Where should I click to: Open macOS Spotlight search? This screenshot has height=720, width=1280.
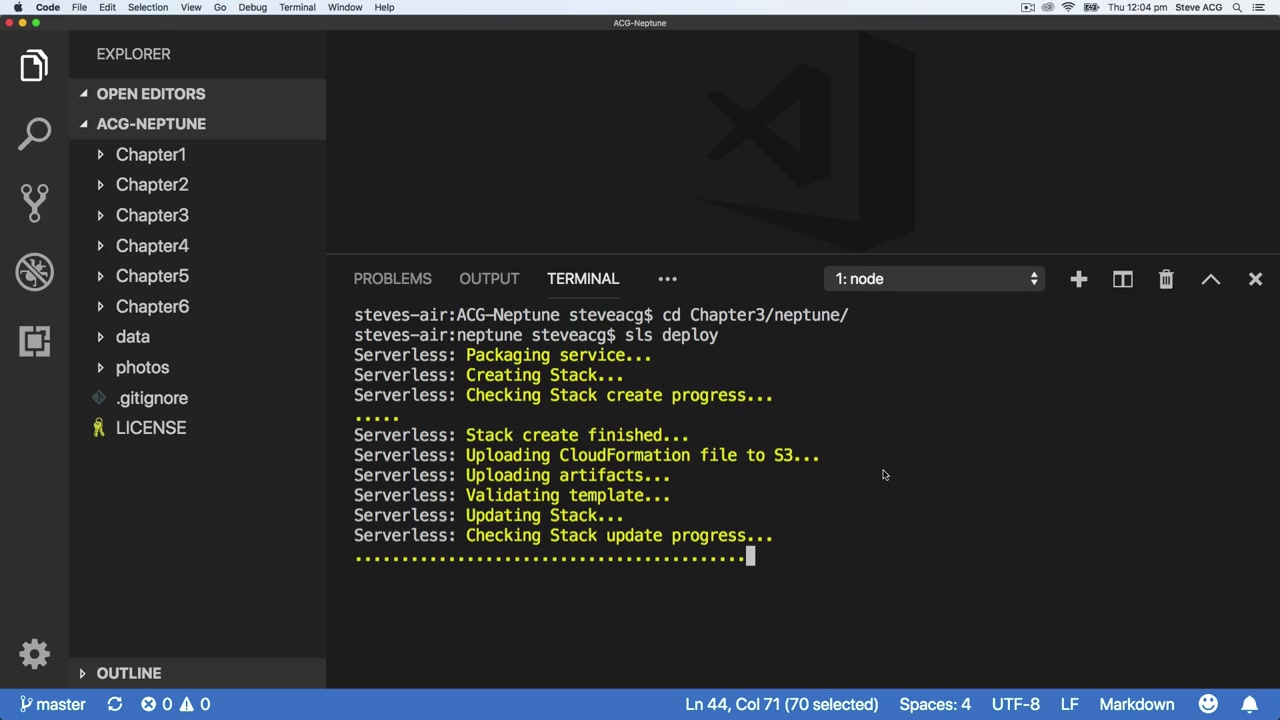(1237, 7)
